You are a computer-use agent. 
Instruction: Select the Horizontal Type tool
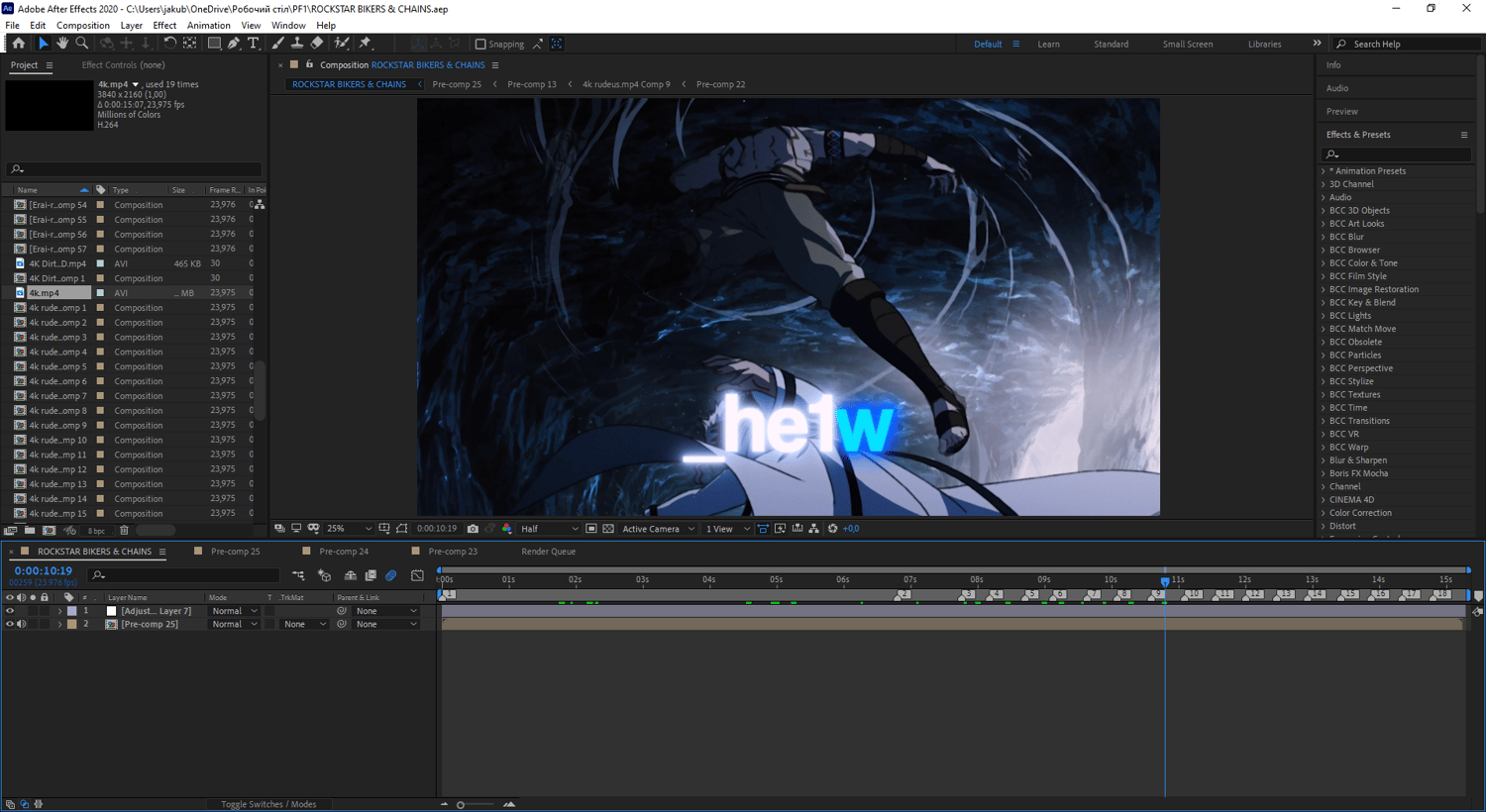click(x=254, y=44)
